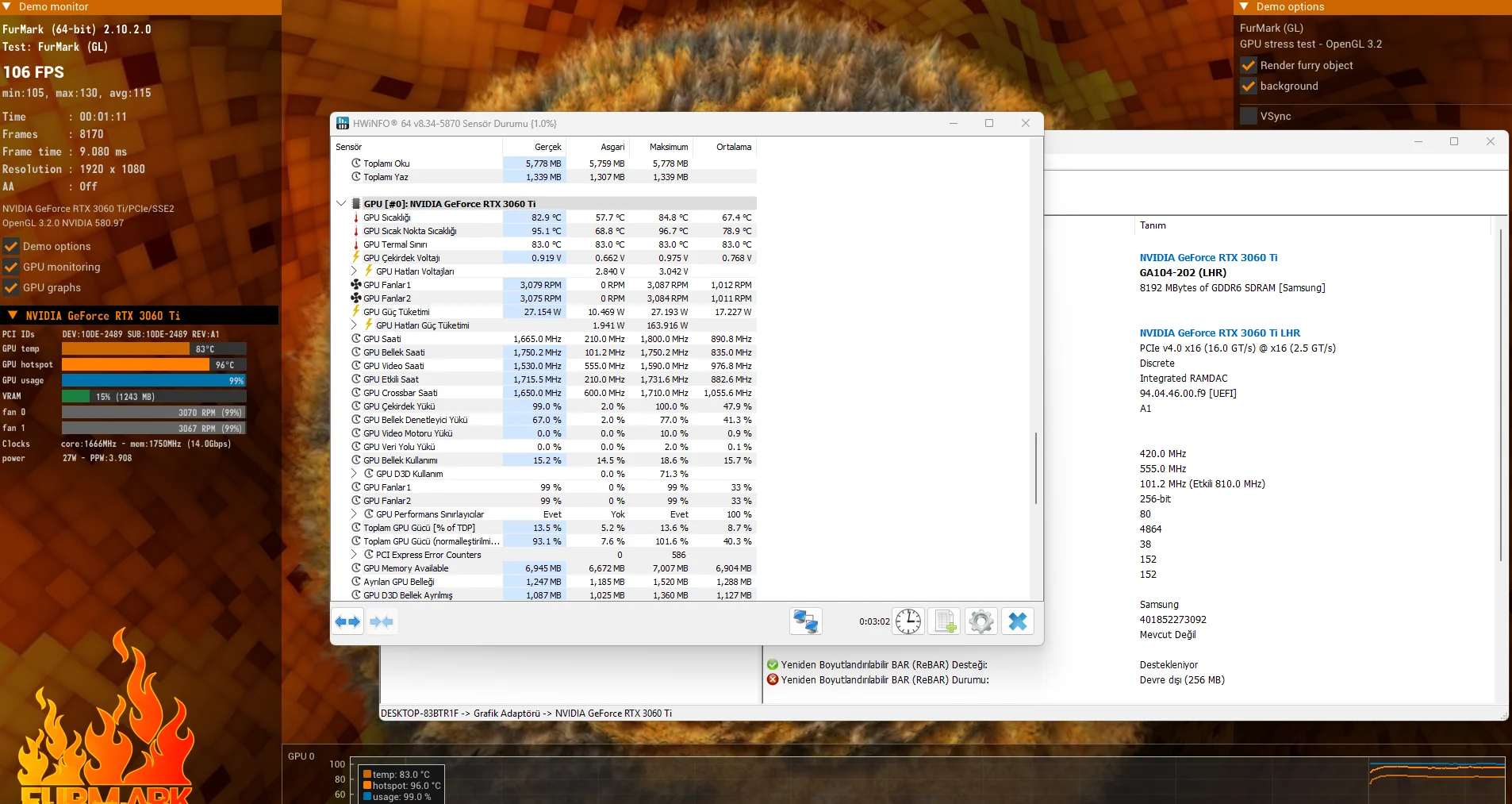The height and width of the screenshot is (804, 1512).
Task: Click the HWiNFO sensor list vertical scrollbar
Action: [1035, 468]
